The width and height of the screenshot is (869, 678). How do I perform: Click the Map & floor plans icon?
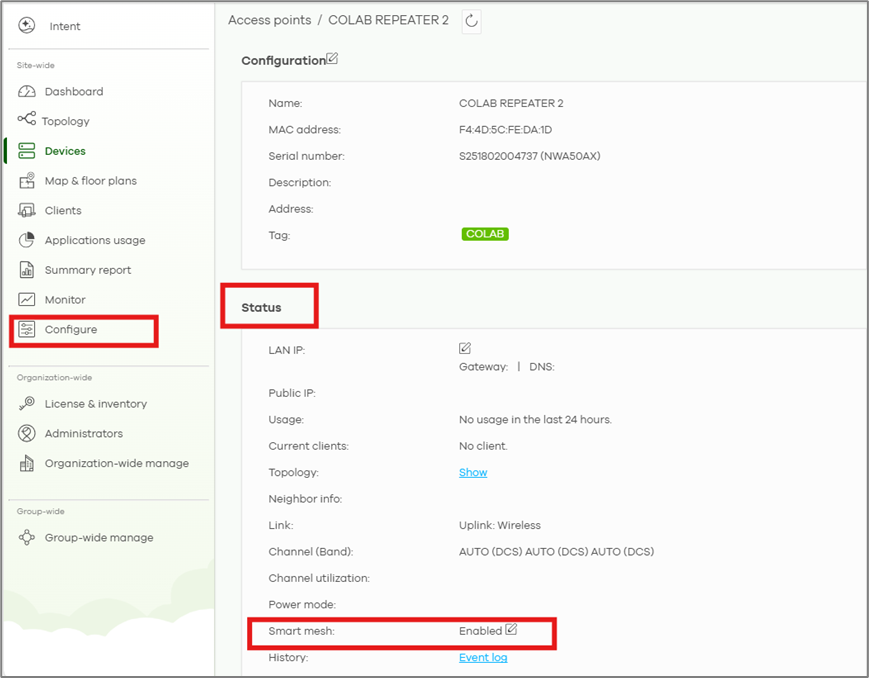27,181
